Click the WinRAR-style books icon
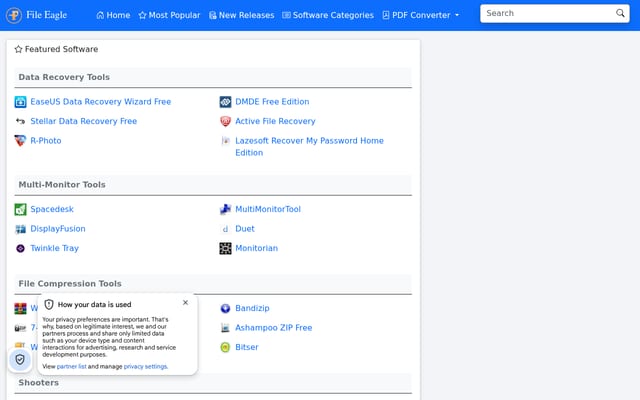The width and height of the screenshot is (640, 400). [20, 309]
